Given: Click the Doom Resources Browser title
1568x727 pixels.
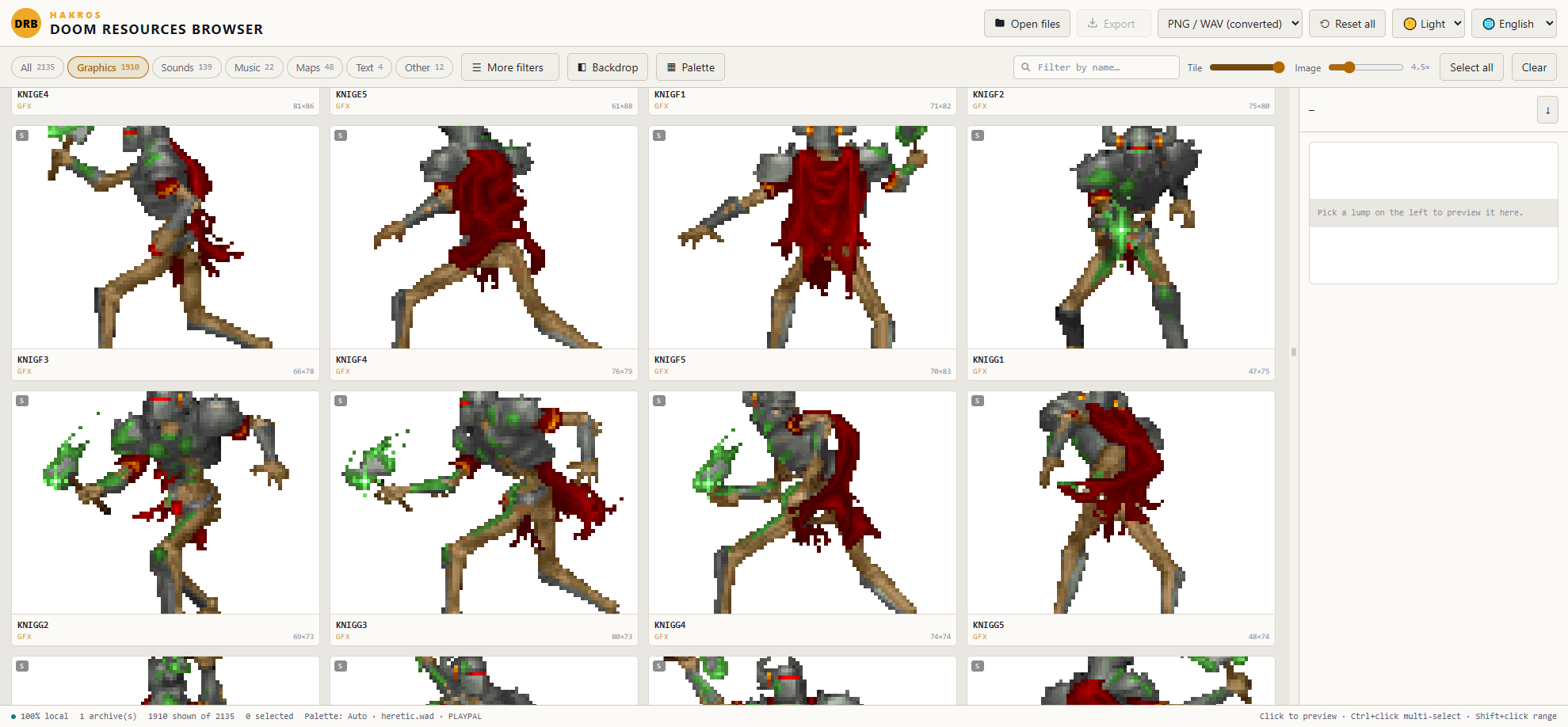Looking at the screenshot, I should click(x=156, y=29).
